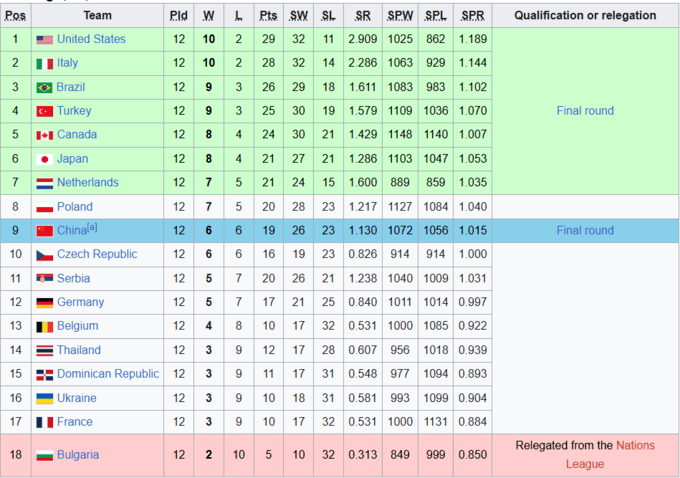Open the red Nations League link
This screenshot has width=680, height=478.
(x=610, y=455)
